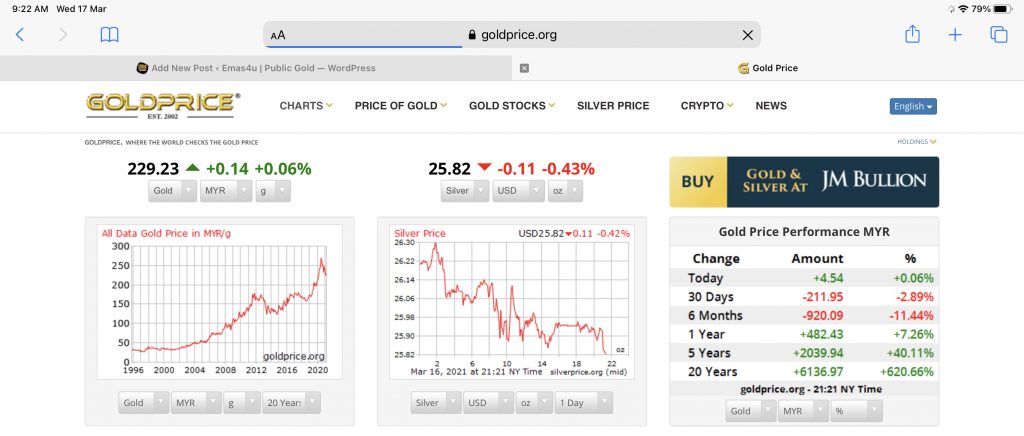Screen dimensions: 1024x436
Task: Tap the Share icon in toolbar
Action: [912, 35]
